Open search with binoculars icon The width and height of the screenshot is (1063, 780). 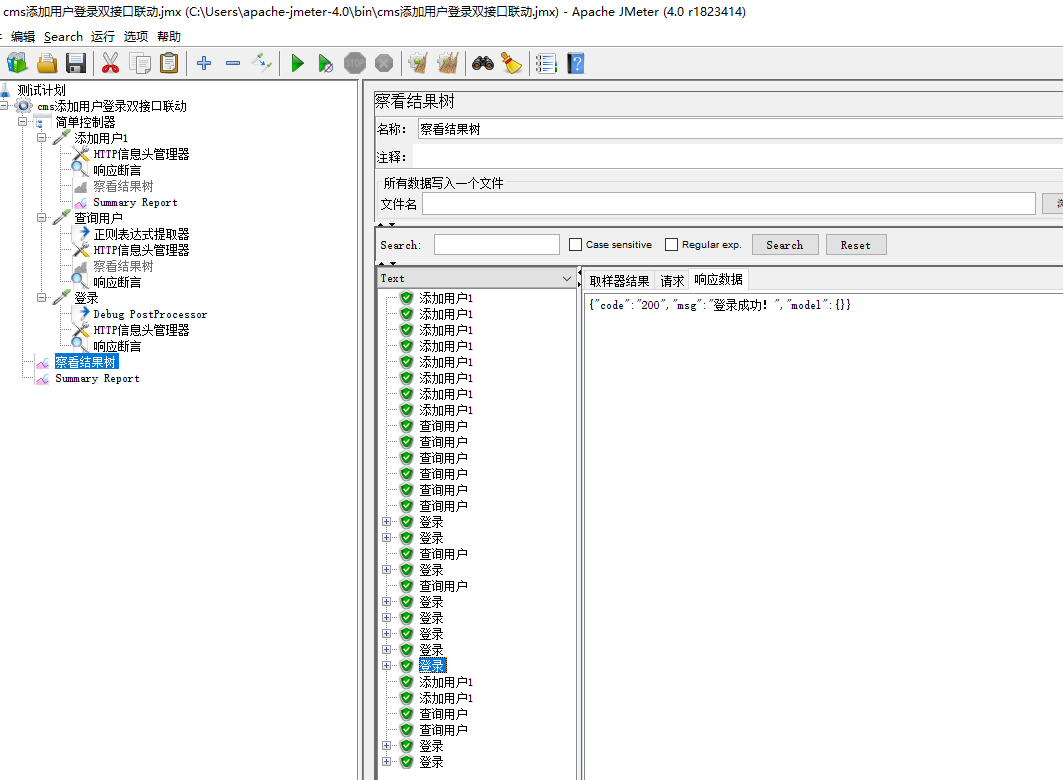pyautogui.click(x=483, y=63)
